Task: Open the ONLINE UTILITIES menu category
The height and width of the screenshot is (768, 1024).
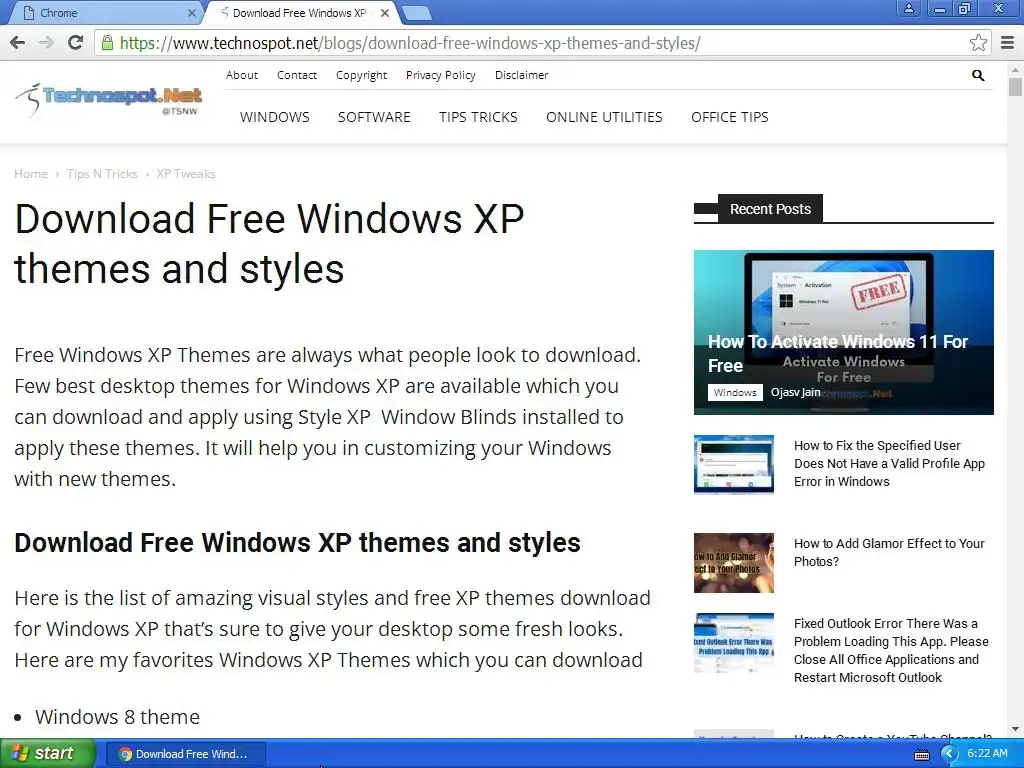Action: [604, 117]
